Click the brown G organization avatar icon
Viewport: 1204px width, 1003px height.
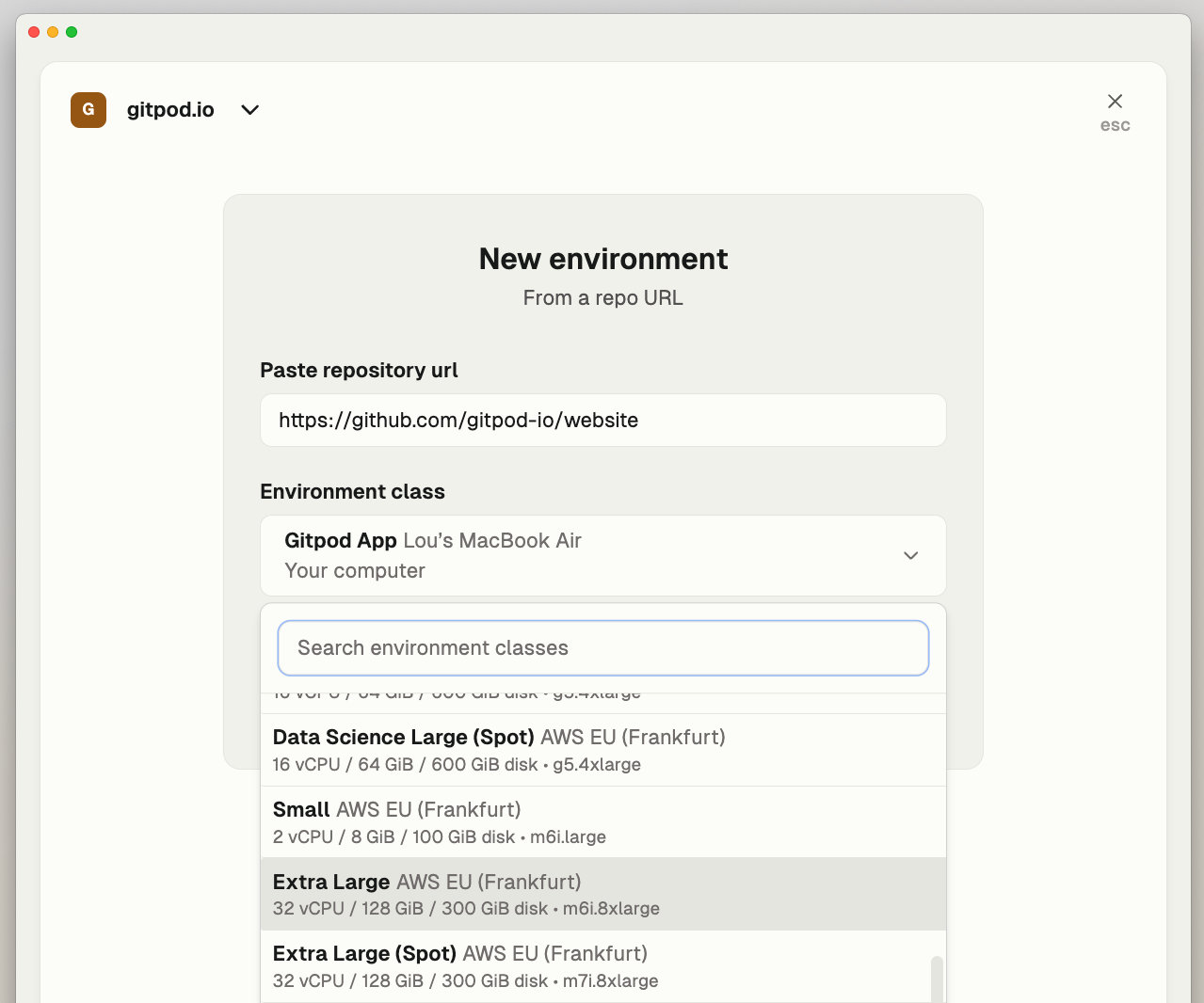(x=88, y=110)
